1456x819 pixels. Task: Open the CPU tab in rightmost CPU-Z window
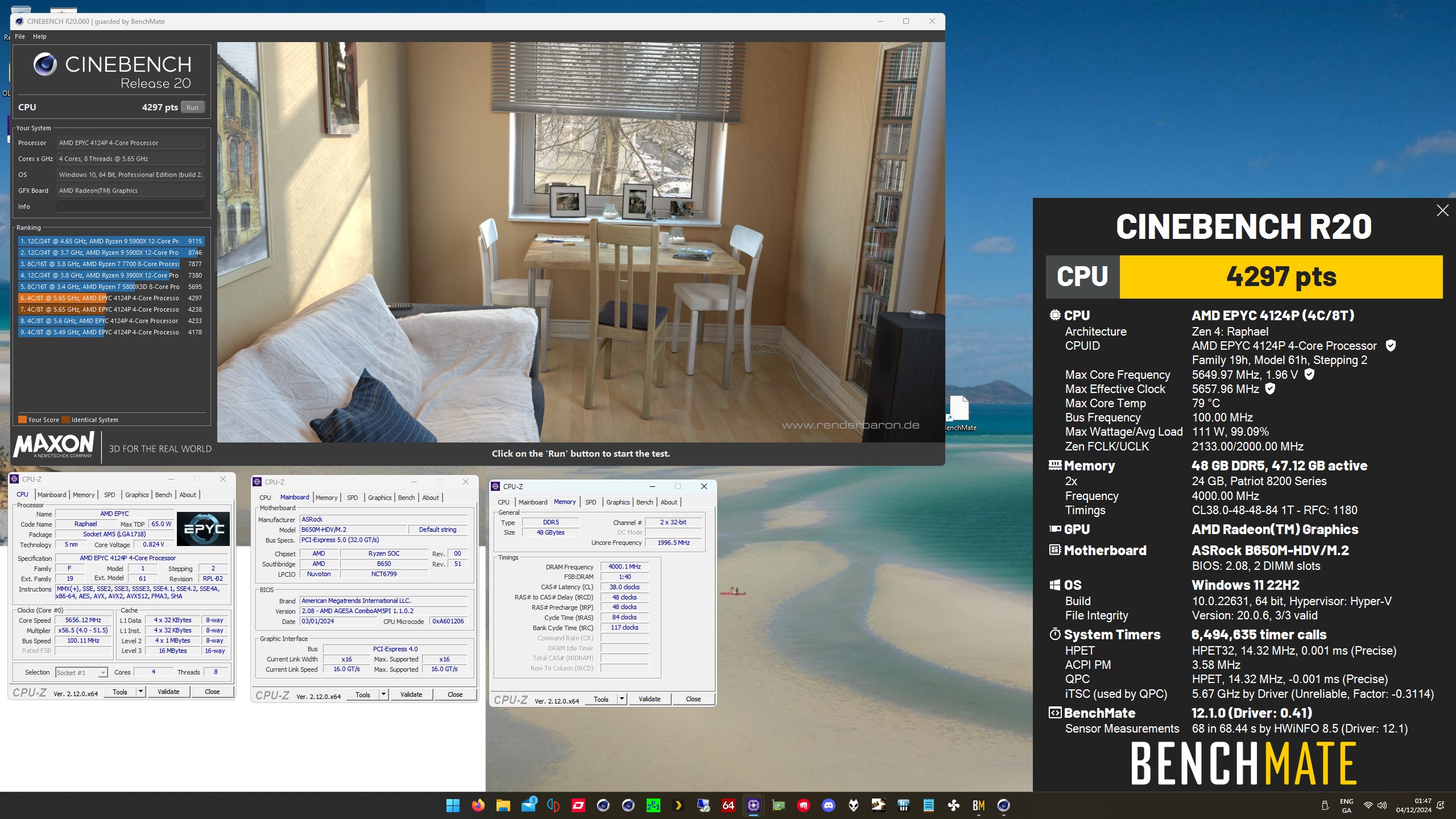click(x=503, y=502)
